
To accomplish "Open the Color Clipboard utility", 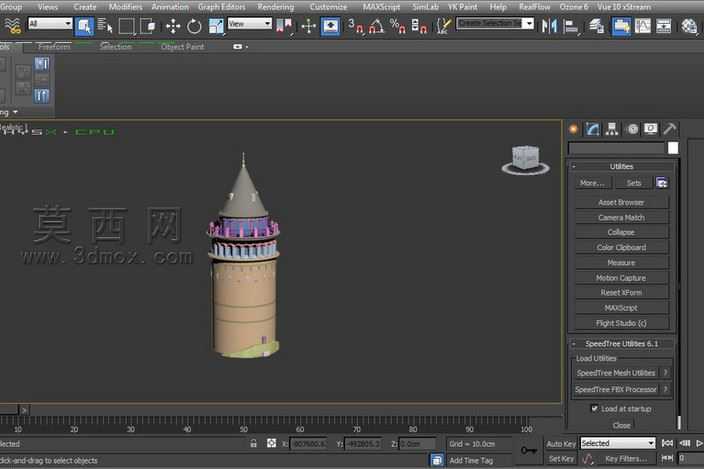I will click(621, 247).
